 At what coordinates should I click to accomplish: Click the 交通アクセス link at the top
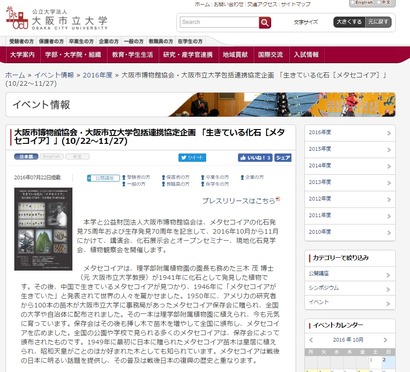(262, 4)
